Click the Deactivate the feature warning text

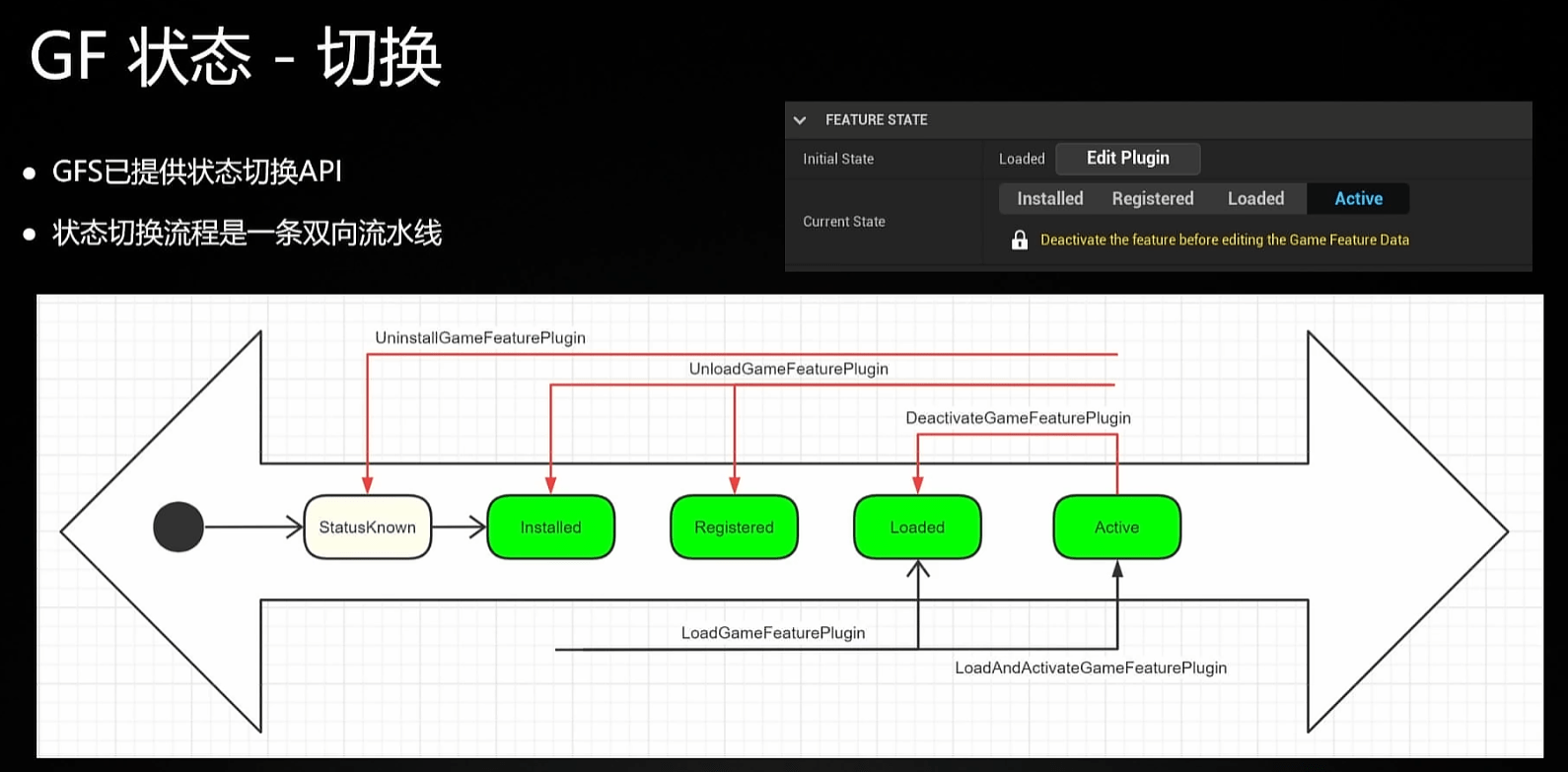pos(1224,240)
